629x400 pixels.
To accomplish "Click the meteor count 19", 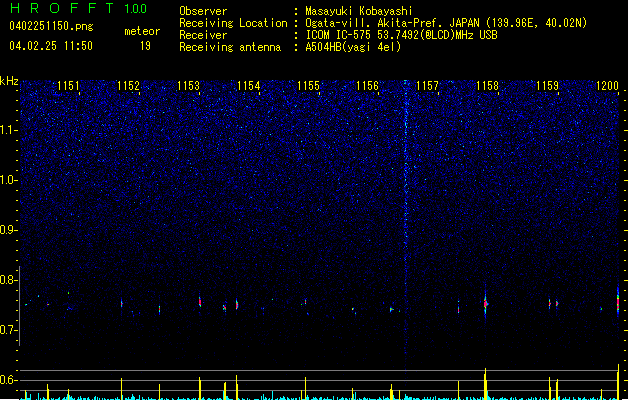I will [x=145, y=46].
